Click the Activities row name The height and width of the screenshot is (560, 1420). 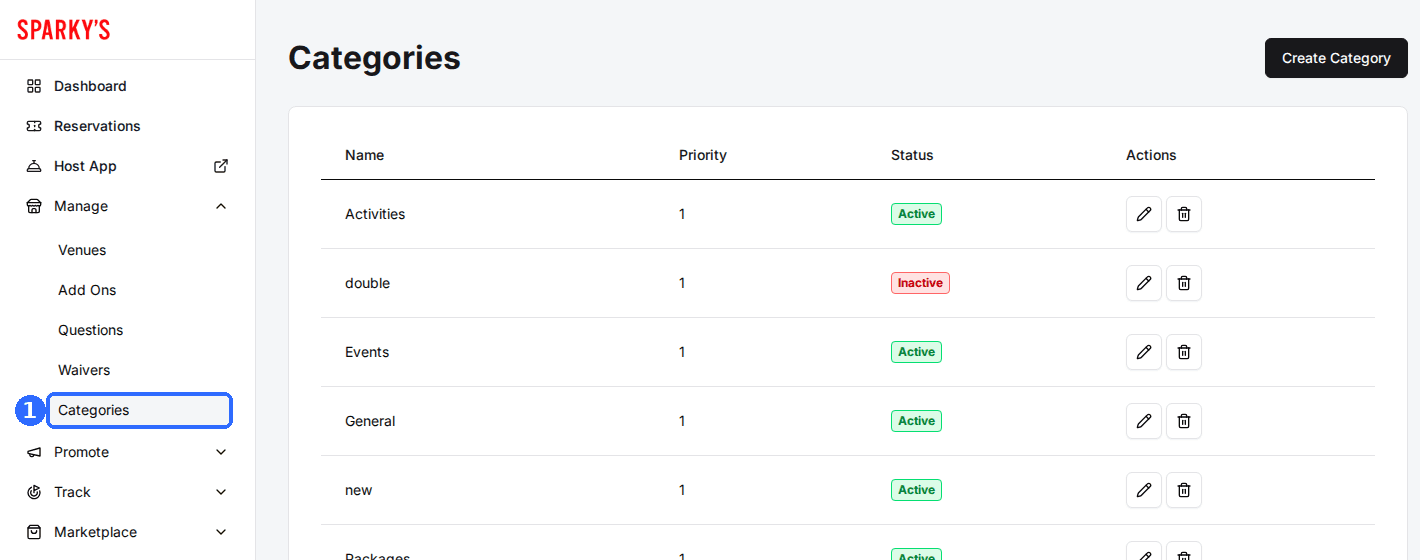coord(375,214)
